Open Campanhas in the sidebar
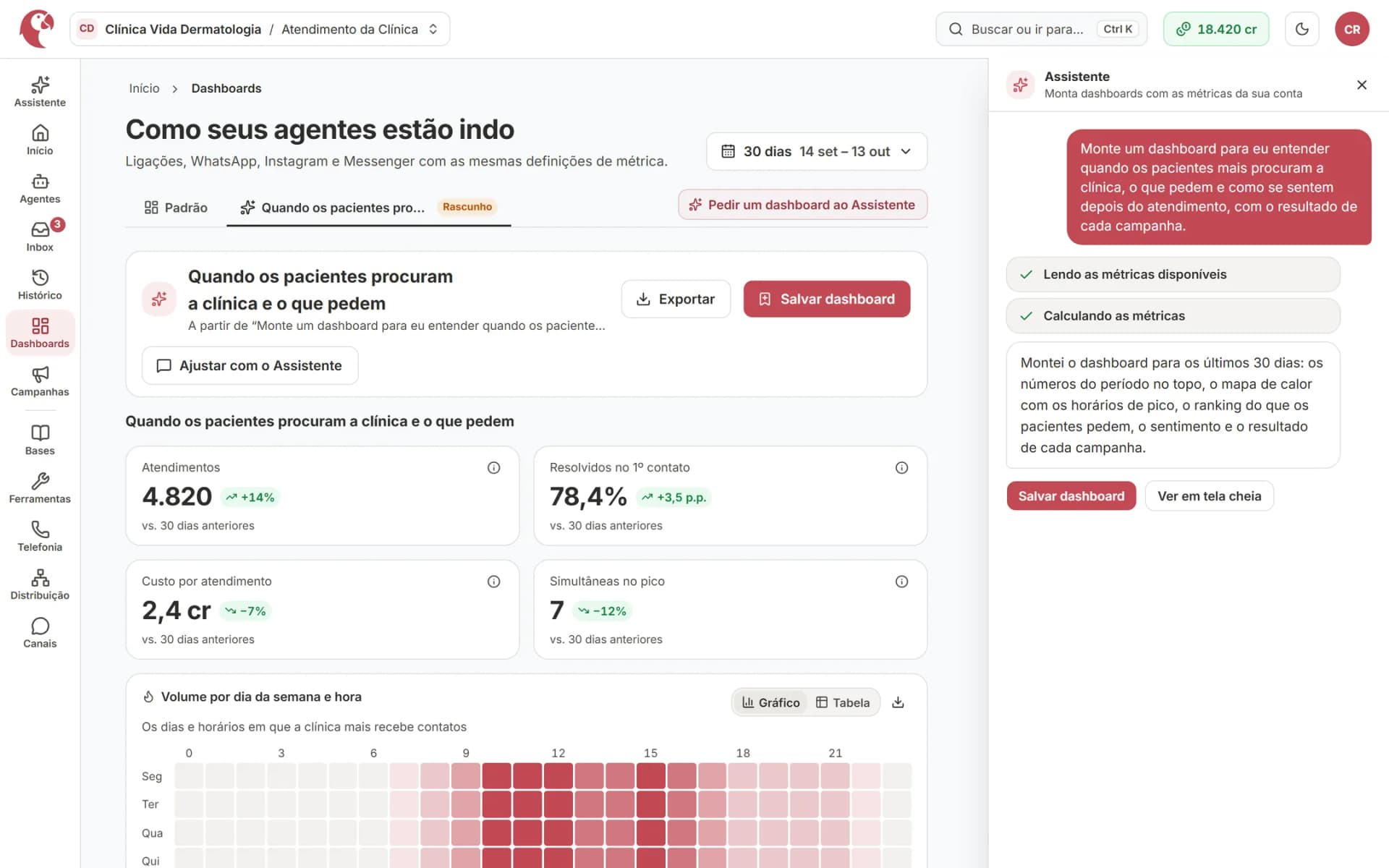Viewport: 1389px width, 868px height. pyautogui.click(x=40, y=380)
